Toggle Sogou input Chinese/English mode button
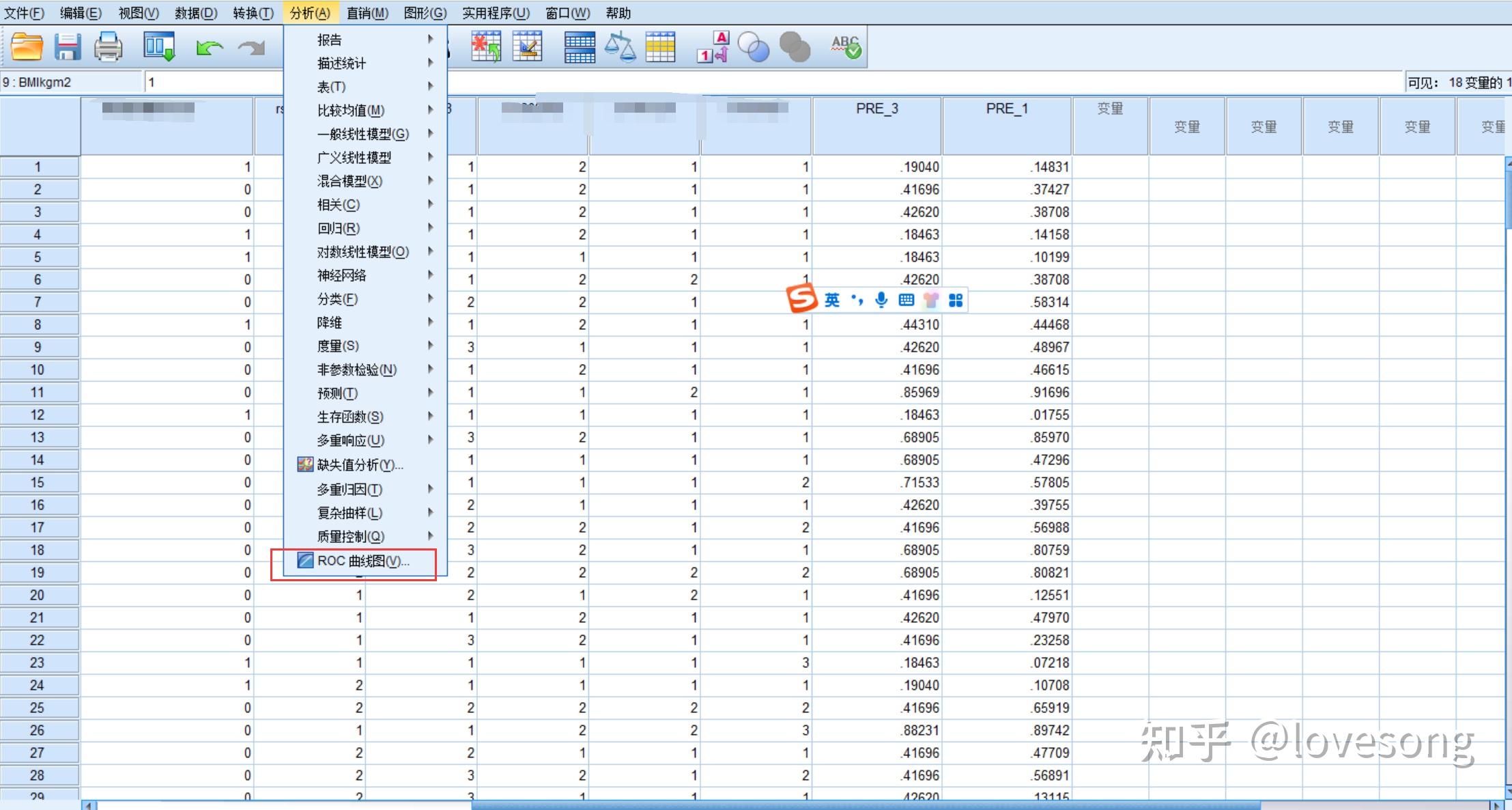1512x810 pixels. [831, 300]
